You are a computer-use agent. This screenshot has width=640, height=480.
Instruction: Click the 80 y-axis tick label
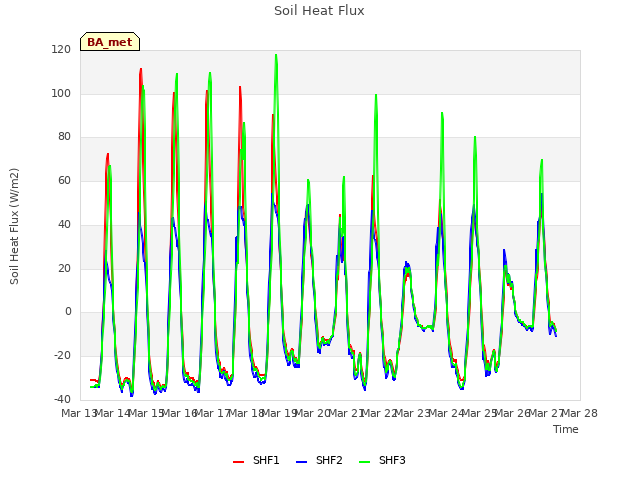tap(64, 137)
